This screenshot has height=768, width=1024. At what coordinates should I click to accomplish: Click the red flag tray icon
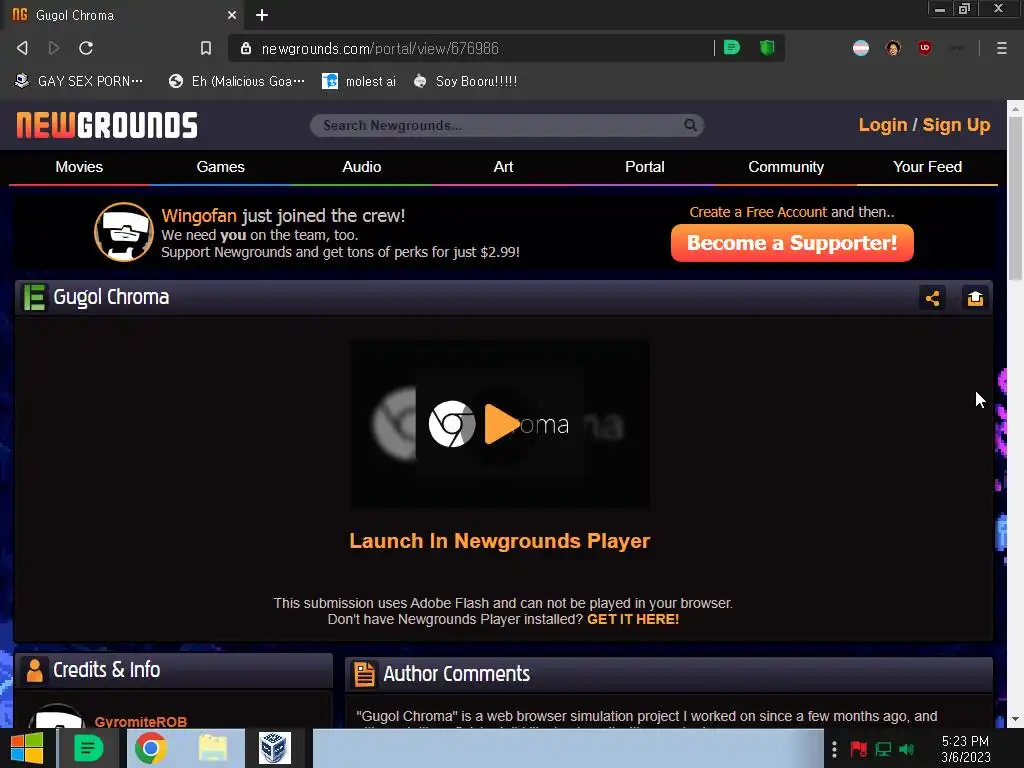(858, 749)
